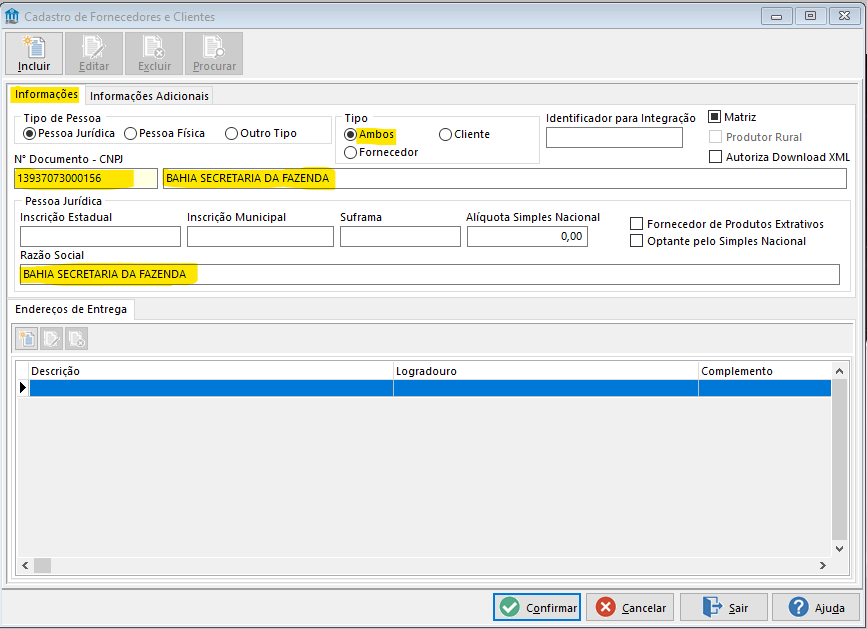Click the Logradouro column header
867x629 pixels.
coord(546,371)
